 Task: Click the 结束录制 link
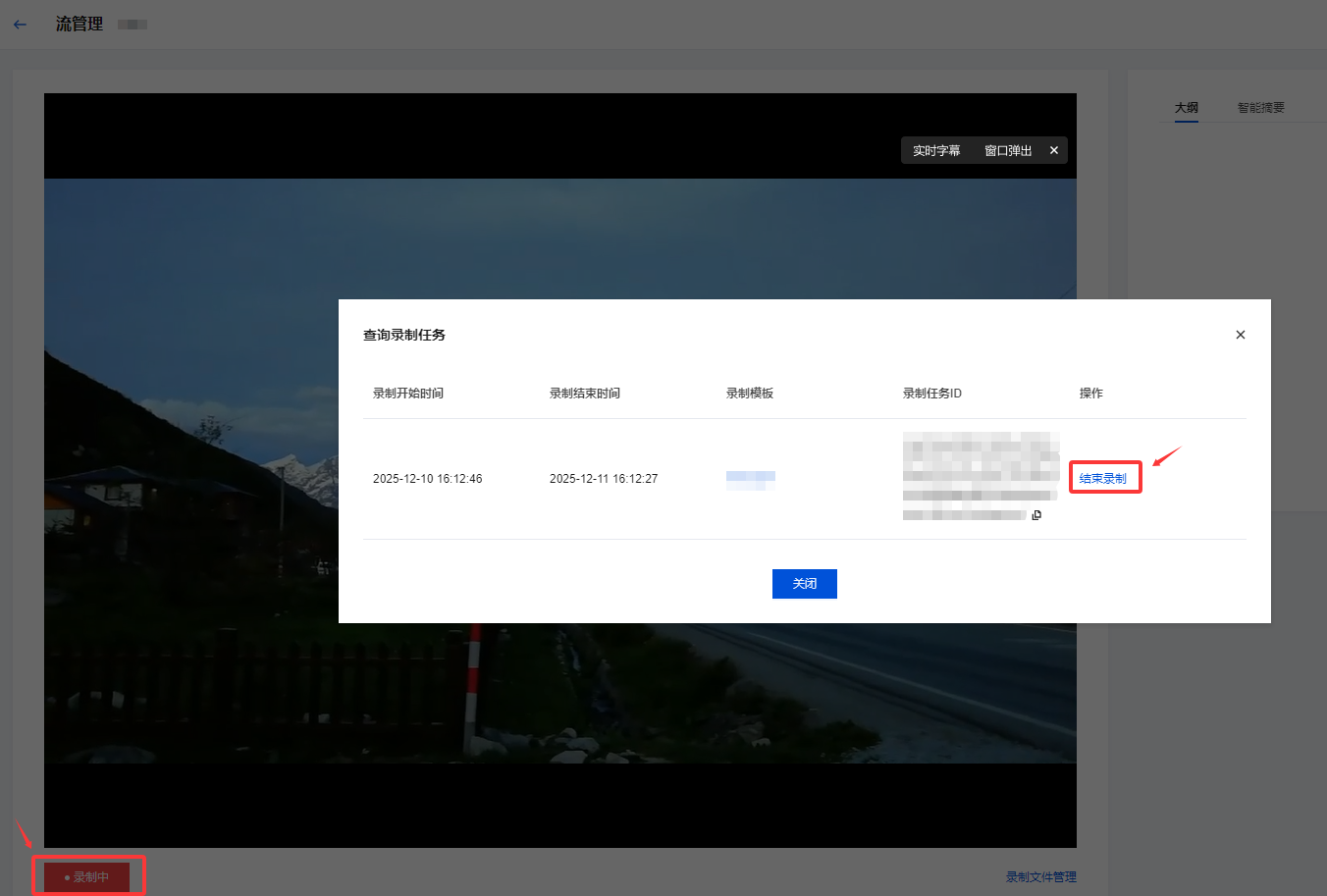1103,479
